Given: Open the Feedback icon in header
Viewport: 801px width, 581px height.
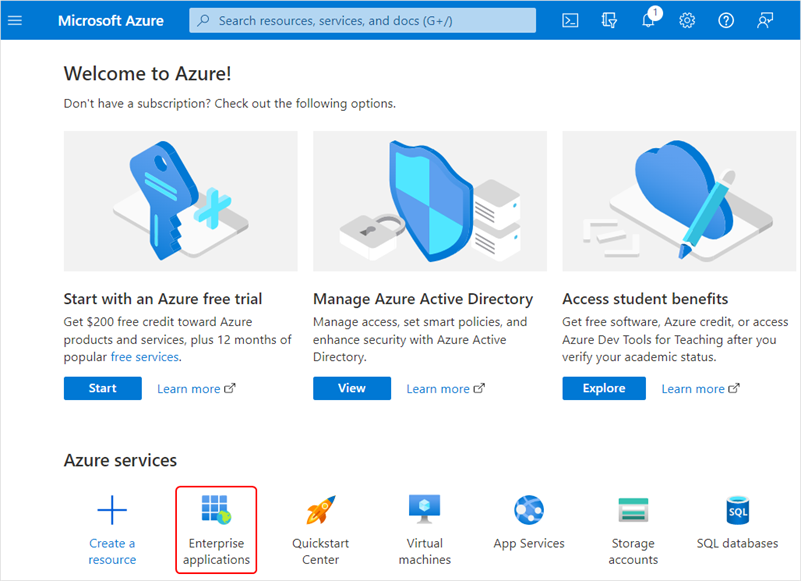Looking at the screenshot, I should 766,20.
